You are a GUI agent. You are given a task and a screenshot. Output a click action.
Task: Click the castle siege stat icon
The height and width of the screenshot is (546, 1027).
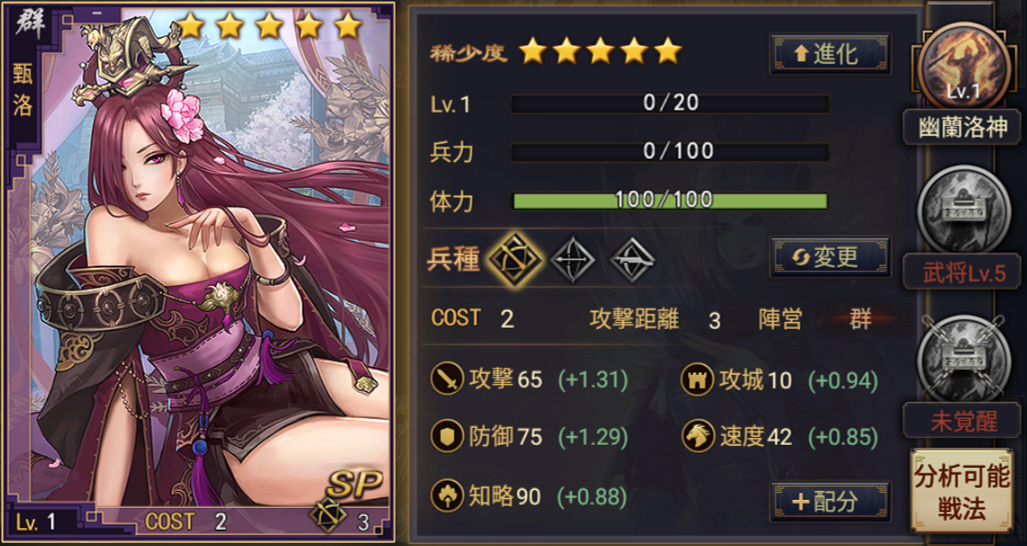click(x=697, y=380)
